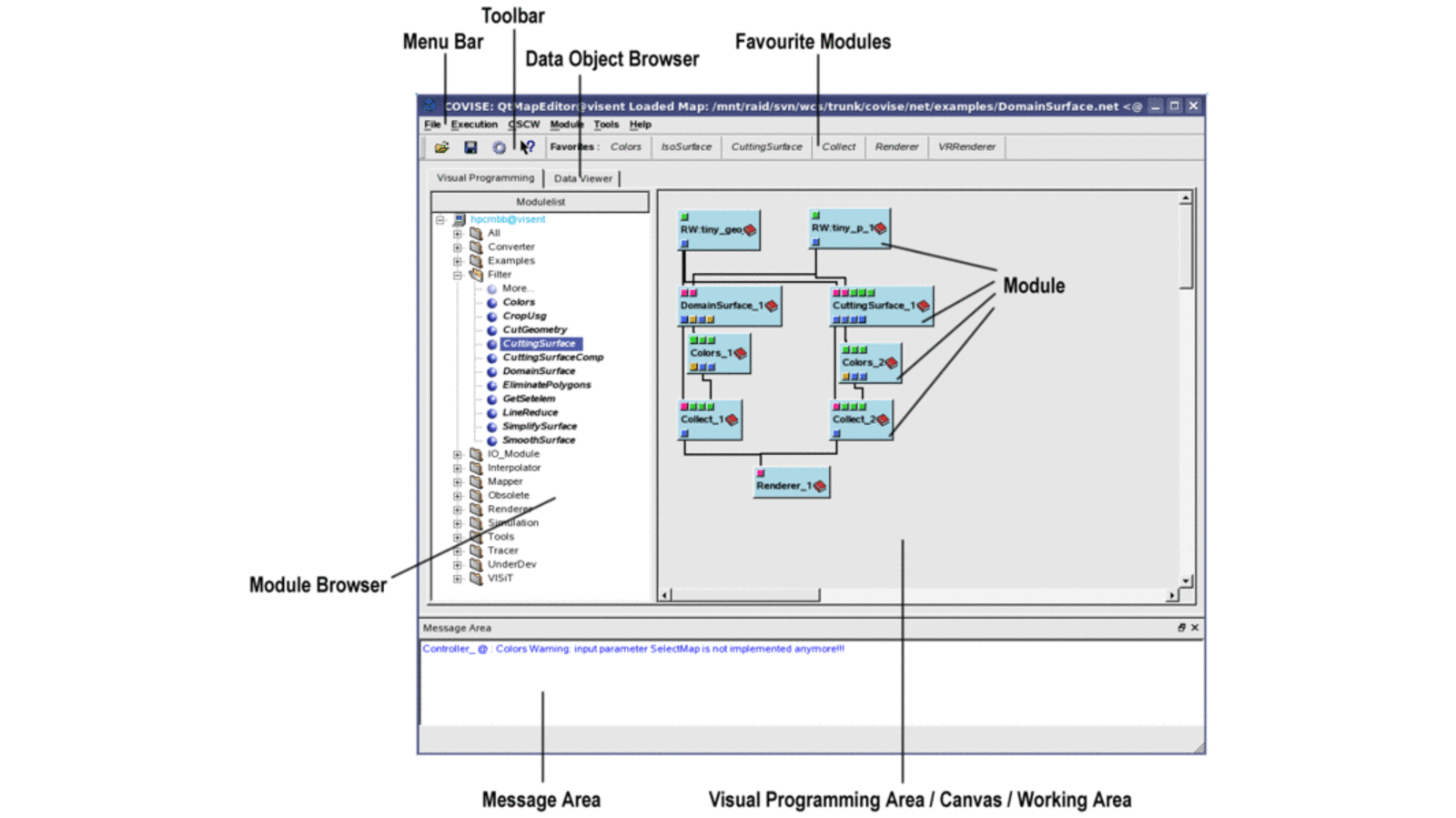
Task: Click the canvas vertical scrollbar thumb
Action: 1186,247
